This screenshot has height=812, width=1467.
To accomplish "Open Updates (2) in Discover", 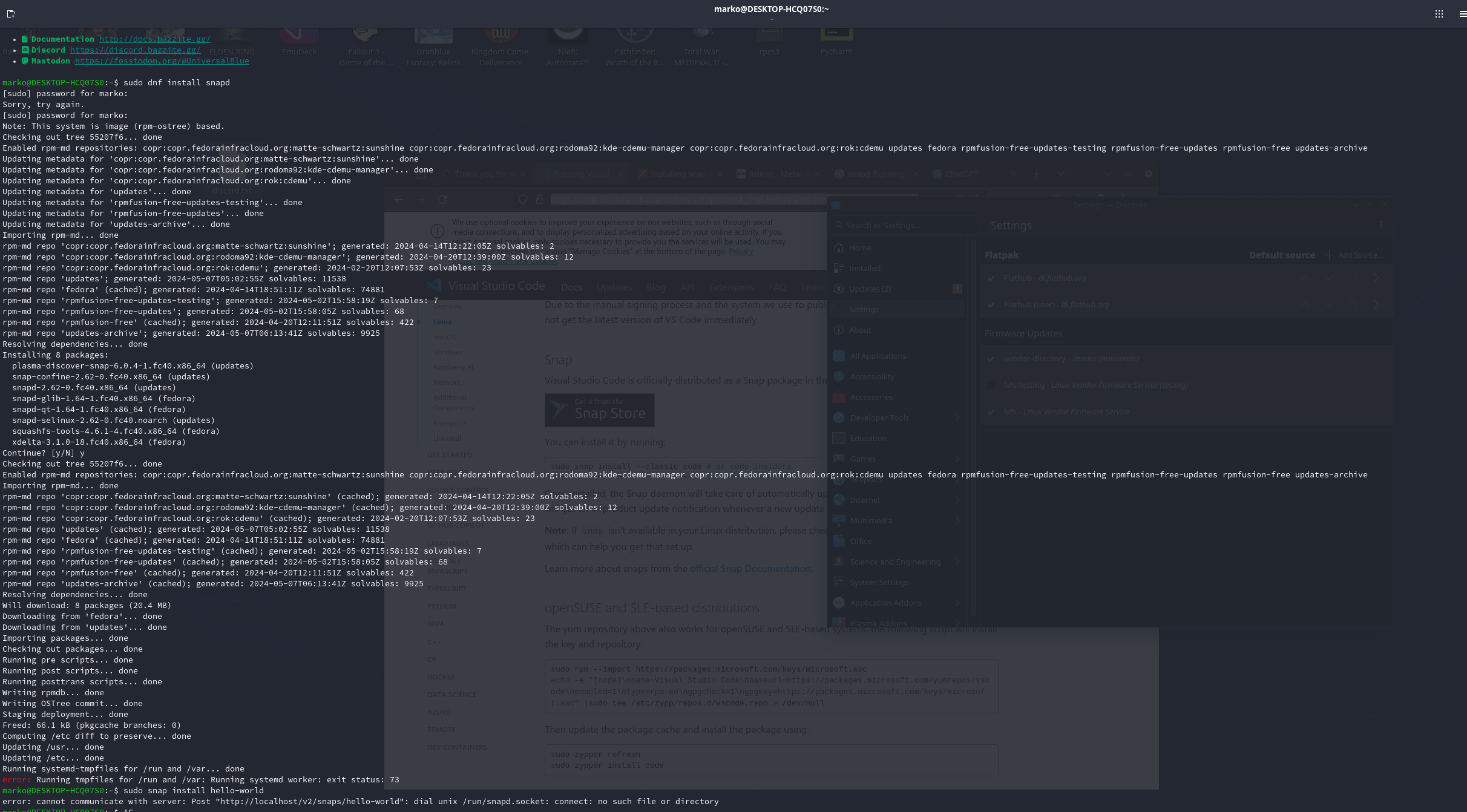I will [870, 289].
